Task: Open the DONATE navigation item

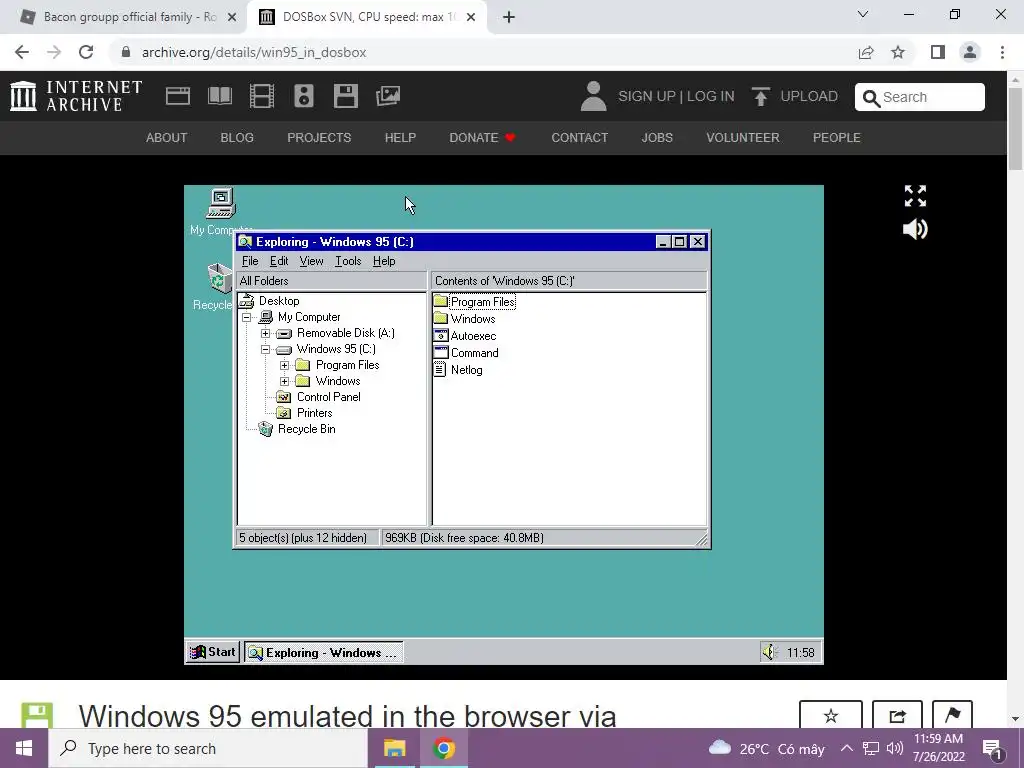Action: (x=483, y=138)
